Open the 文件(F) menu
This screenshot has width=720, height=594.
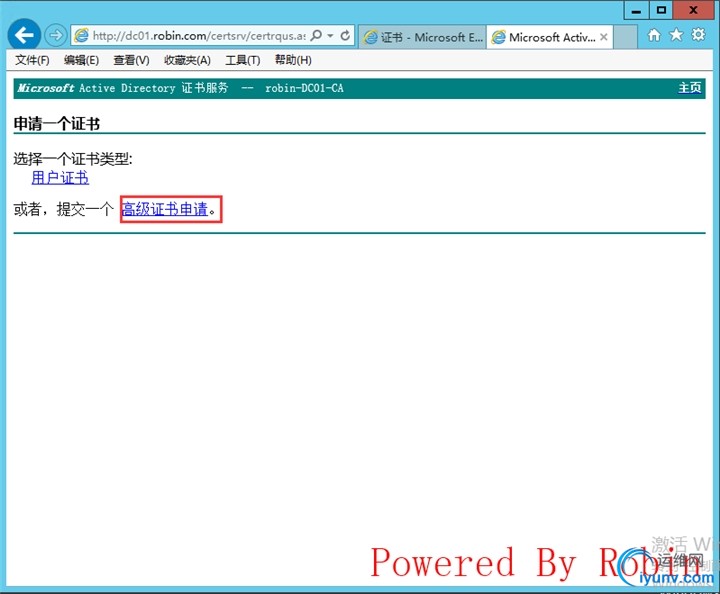click(32, 60)
